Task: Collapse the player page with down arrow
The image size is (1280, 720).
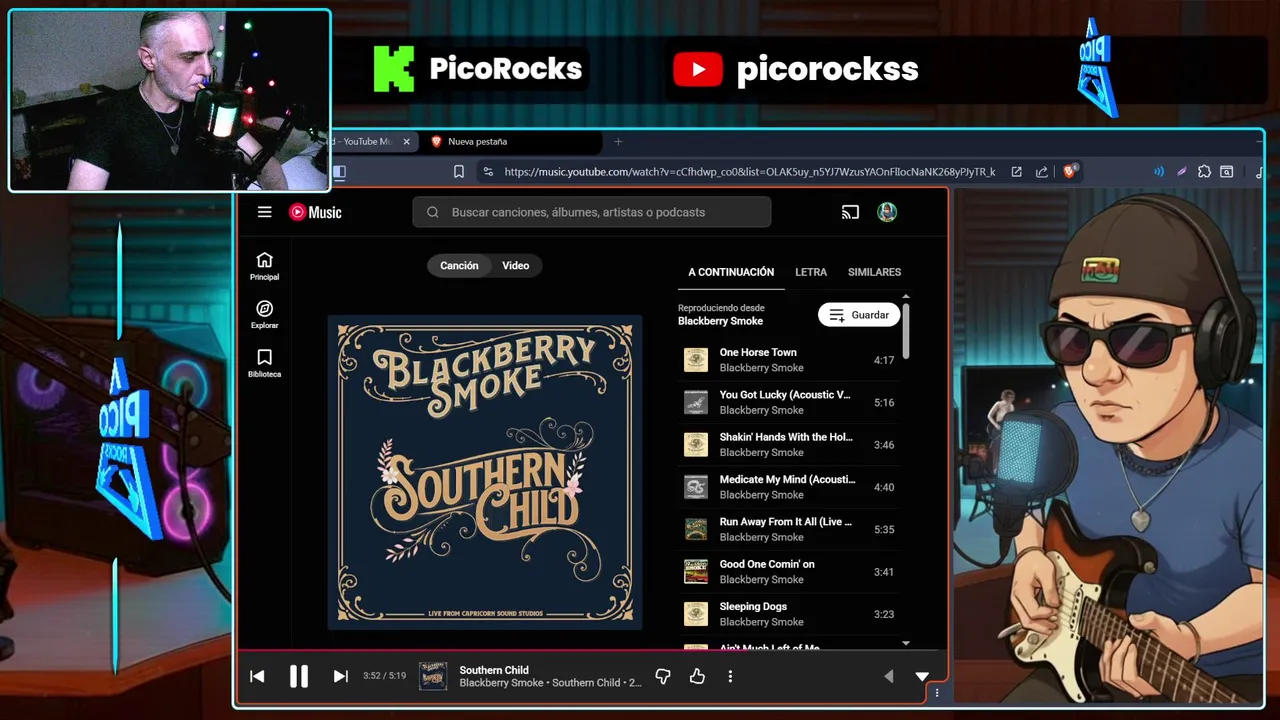Action: tap(922, 677)
